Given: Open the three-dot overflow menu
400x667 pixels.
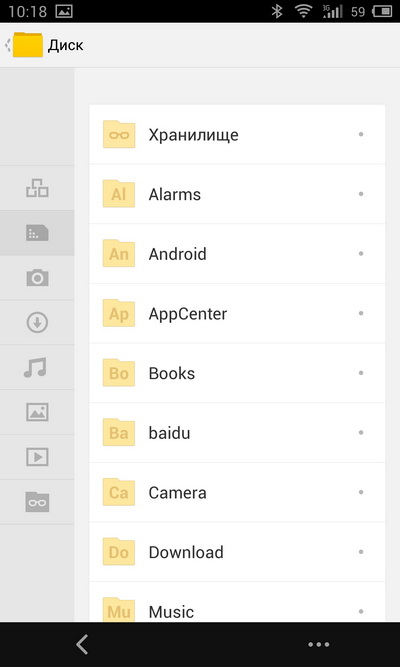Looking at the screenshot, I should (x=319, y=644).
